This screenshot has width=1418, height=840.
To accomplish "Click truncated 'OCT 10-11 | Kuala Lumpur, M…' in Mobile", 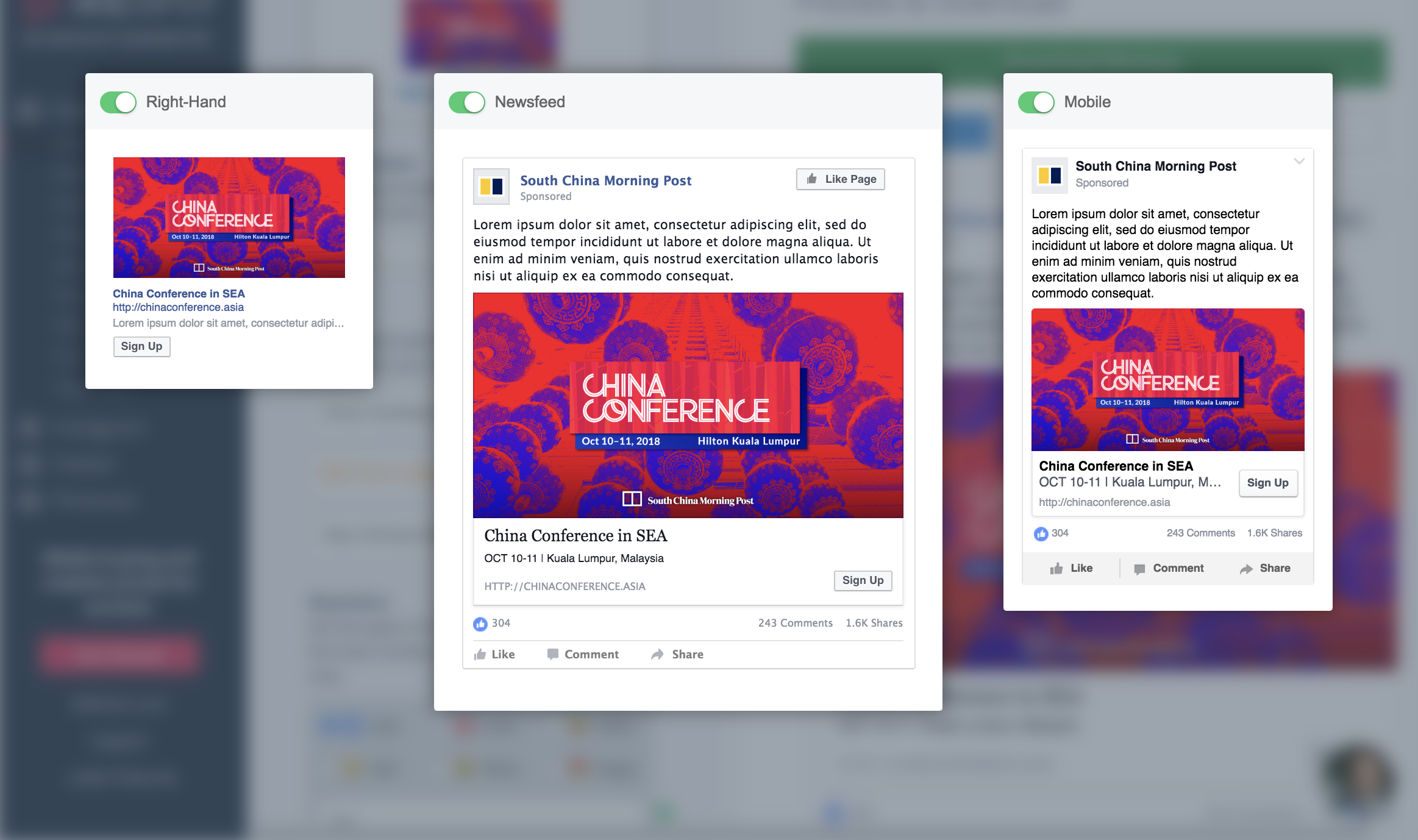I will click(x=1130, y=482).
